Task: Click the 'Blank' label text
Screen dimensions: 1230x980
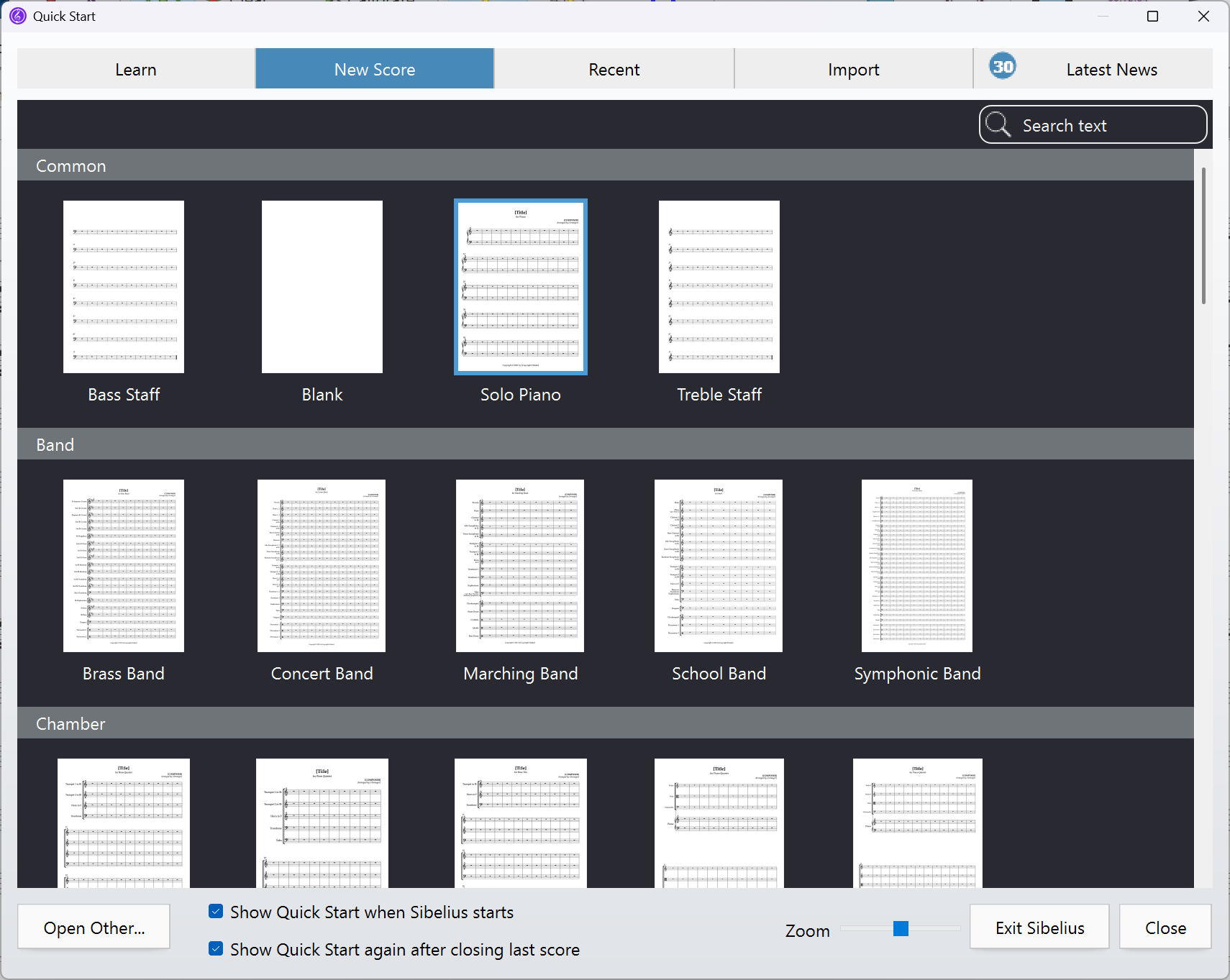Action: (322, 395)
